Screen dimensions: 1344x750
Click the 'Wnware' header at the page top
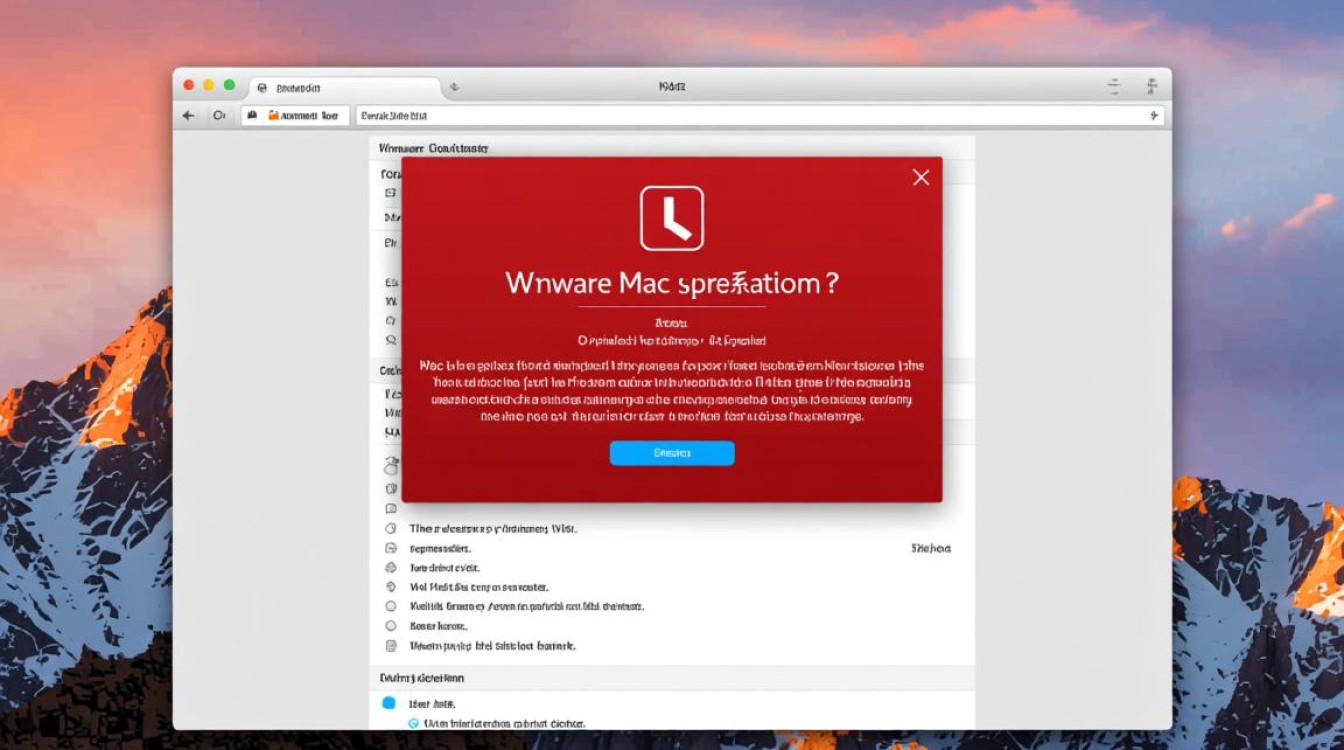433,148
